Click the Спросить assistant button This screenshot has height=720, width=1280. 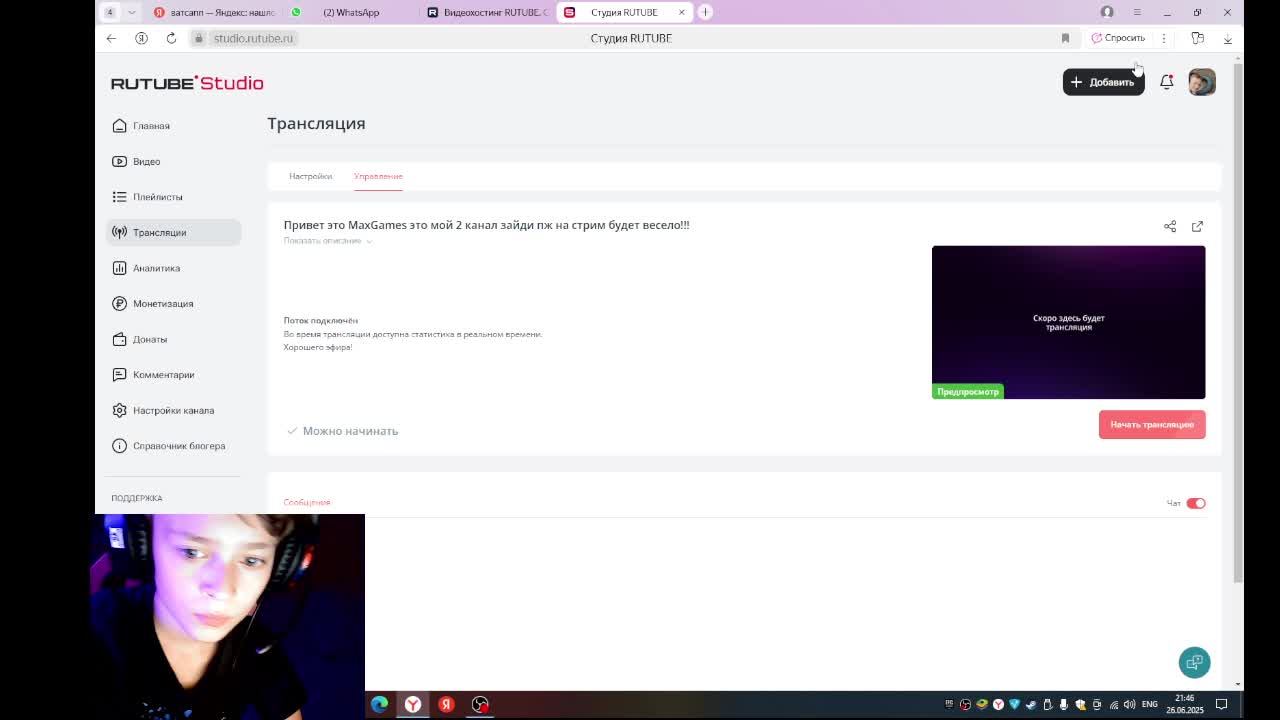(x=1118, y=38)
